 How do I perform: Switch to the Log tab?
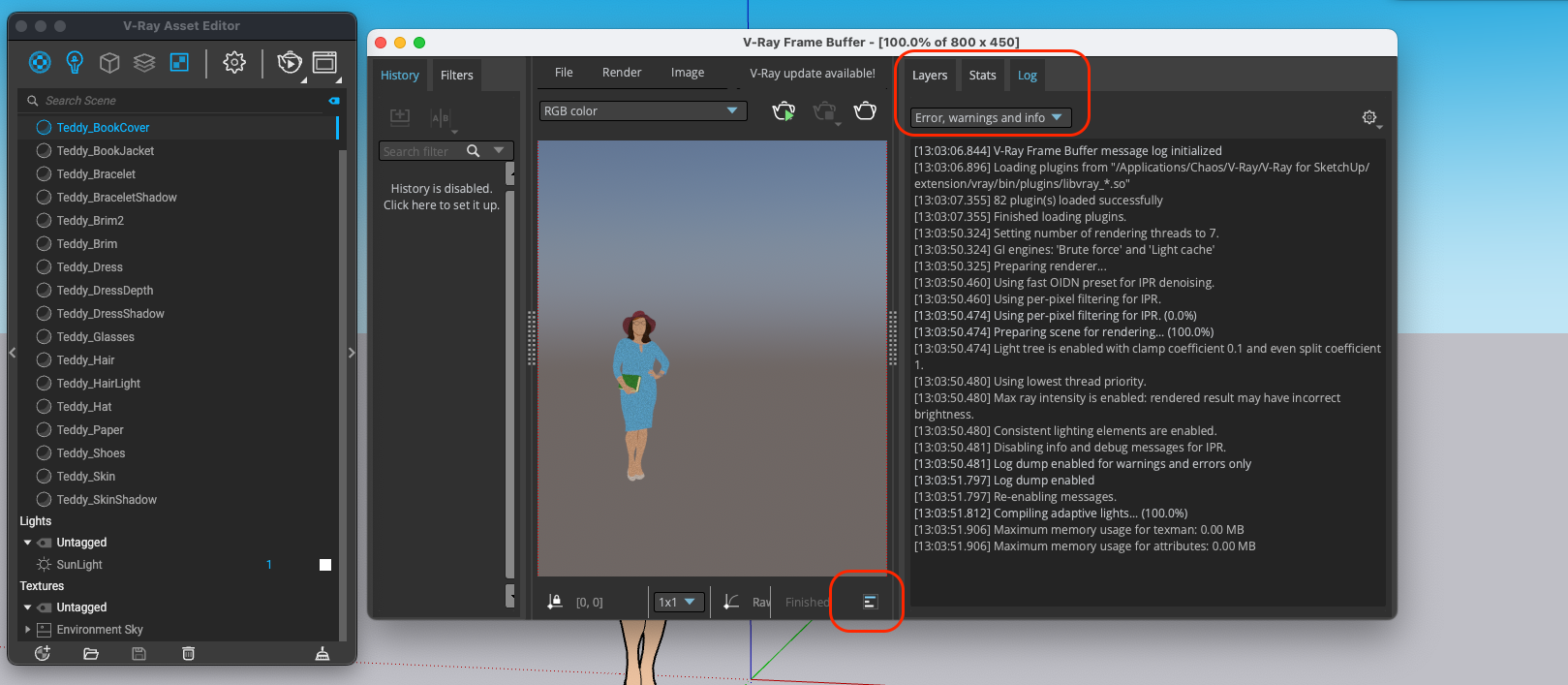pyautogui.click(x=1028, y=76)
